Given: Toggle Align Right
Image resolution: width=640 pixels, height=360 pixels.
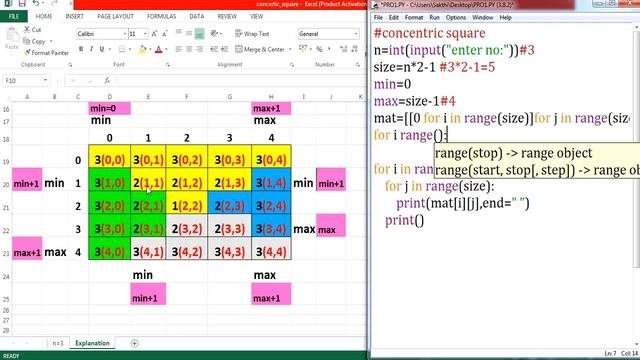Looking at the screenshot, I should pos(200,49).
